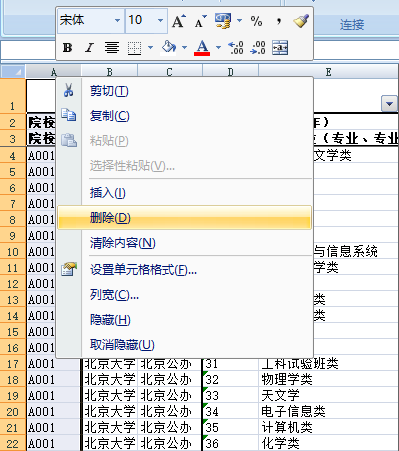The height and width of the screenshot is (451, 399).
Task: Select column A header
Action: tap(53, 71)
